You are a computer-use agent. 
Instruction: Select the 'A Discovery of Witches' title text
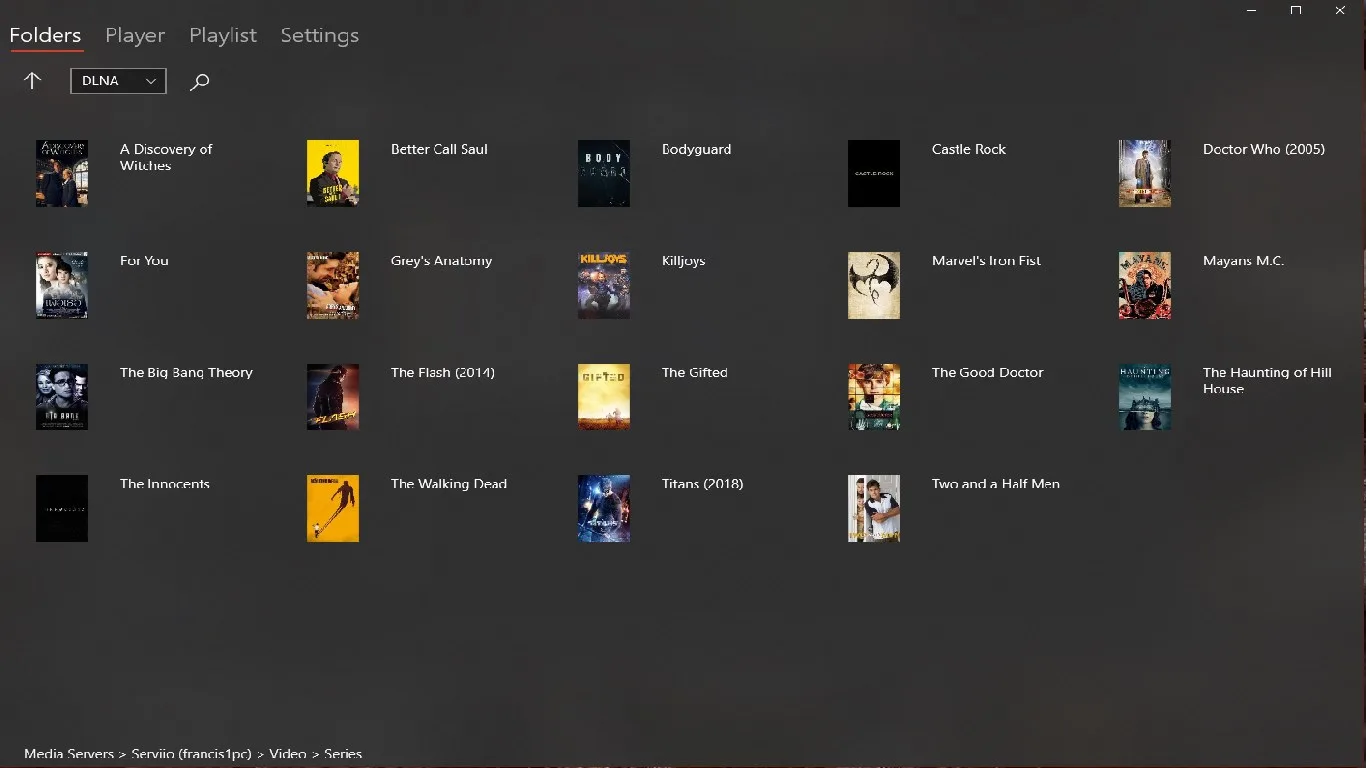point(166,157)
